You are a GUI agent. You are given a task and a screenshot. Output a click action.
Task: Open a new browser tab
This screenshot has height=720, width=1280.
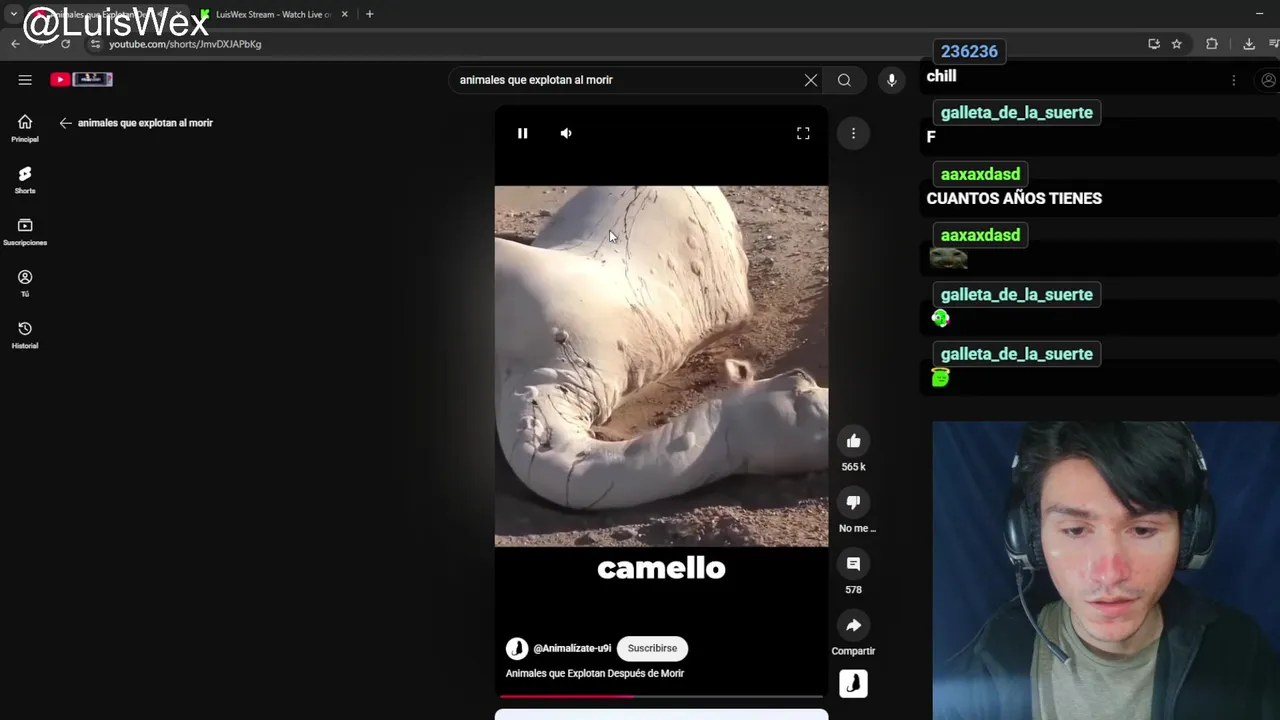(x=369, y=14)
